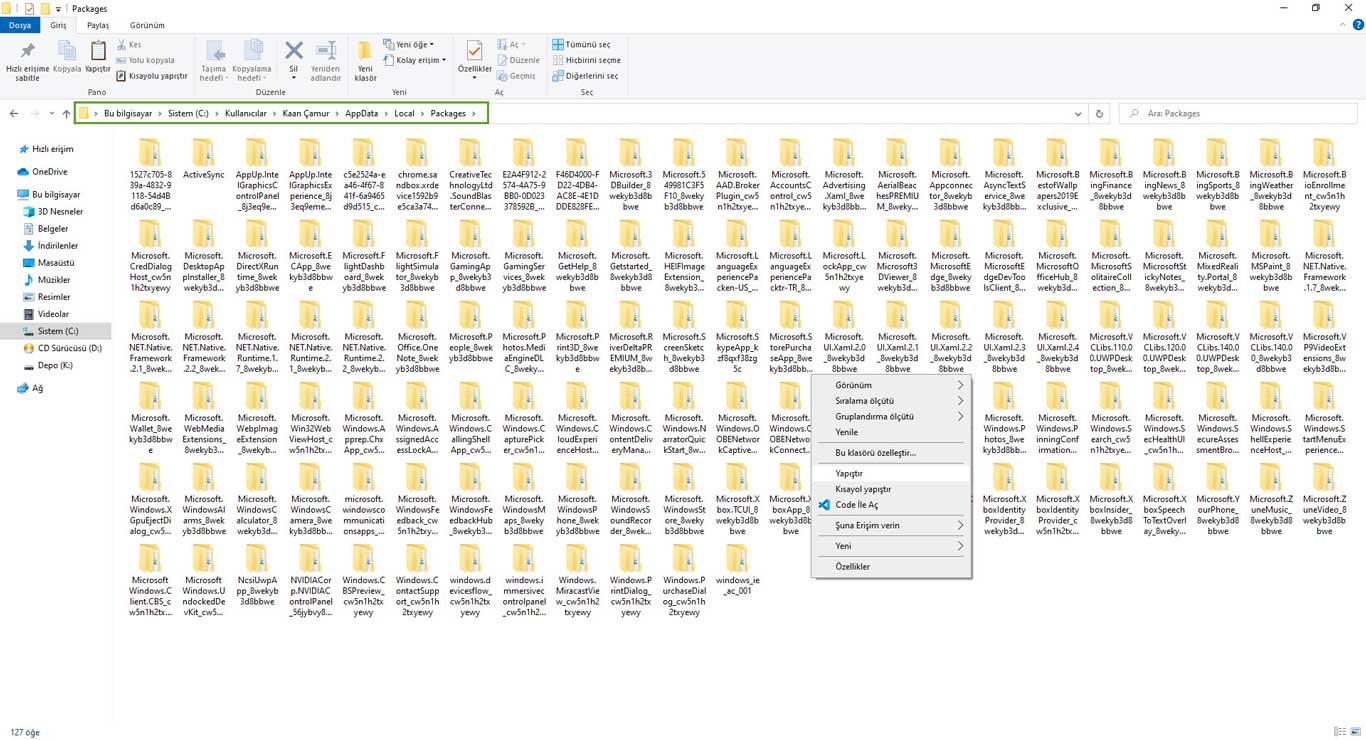Screen dimensions: 1366x740
Task: Open the address bar history dropdown arrow
Action: [1078, 113]
